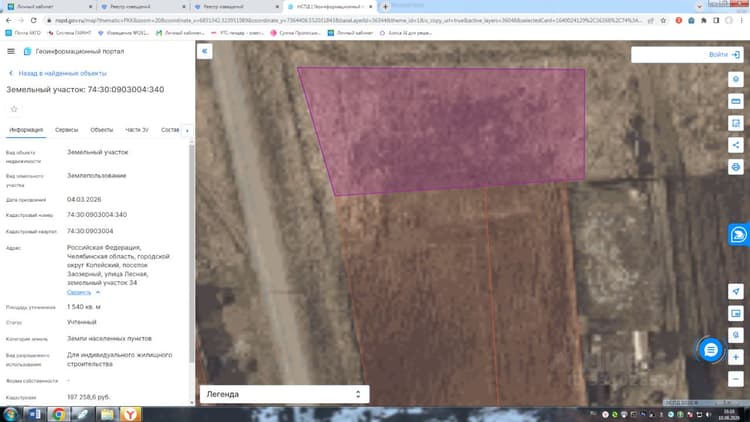Collapse the left information panel with double-arrow button

tap(204, 51)
